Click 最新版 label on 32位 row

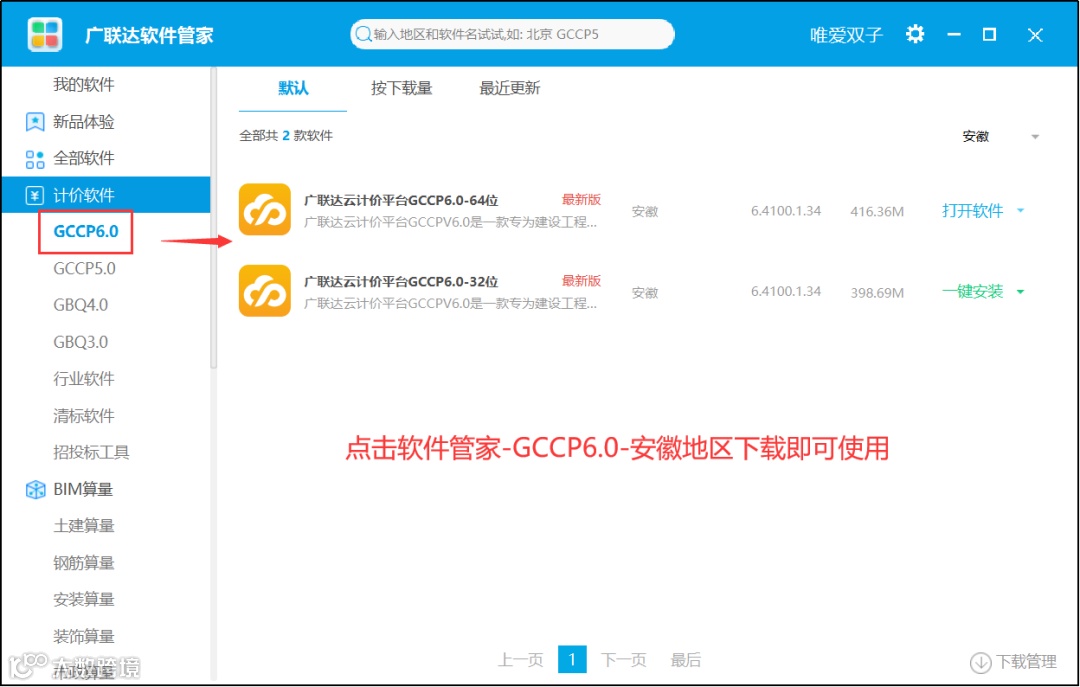pos(581,281)
